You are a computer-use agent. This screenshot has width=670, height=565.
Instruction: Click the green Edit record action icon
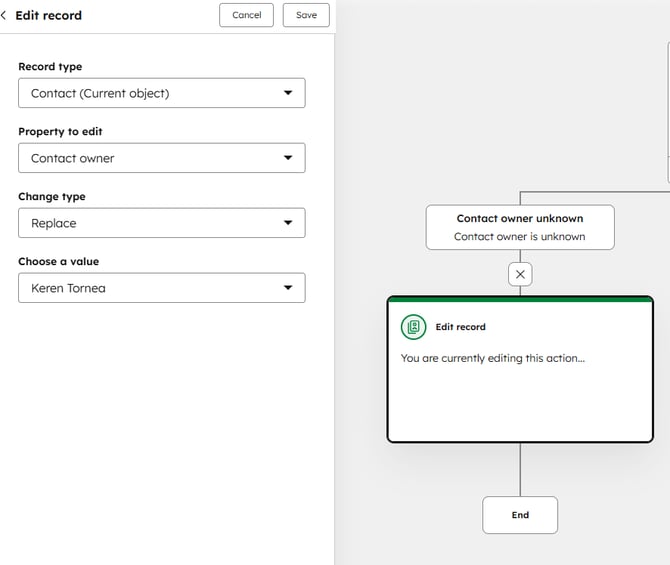tap(413, 327)
